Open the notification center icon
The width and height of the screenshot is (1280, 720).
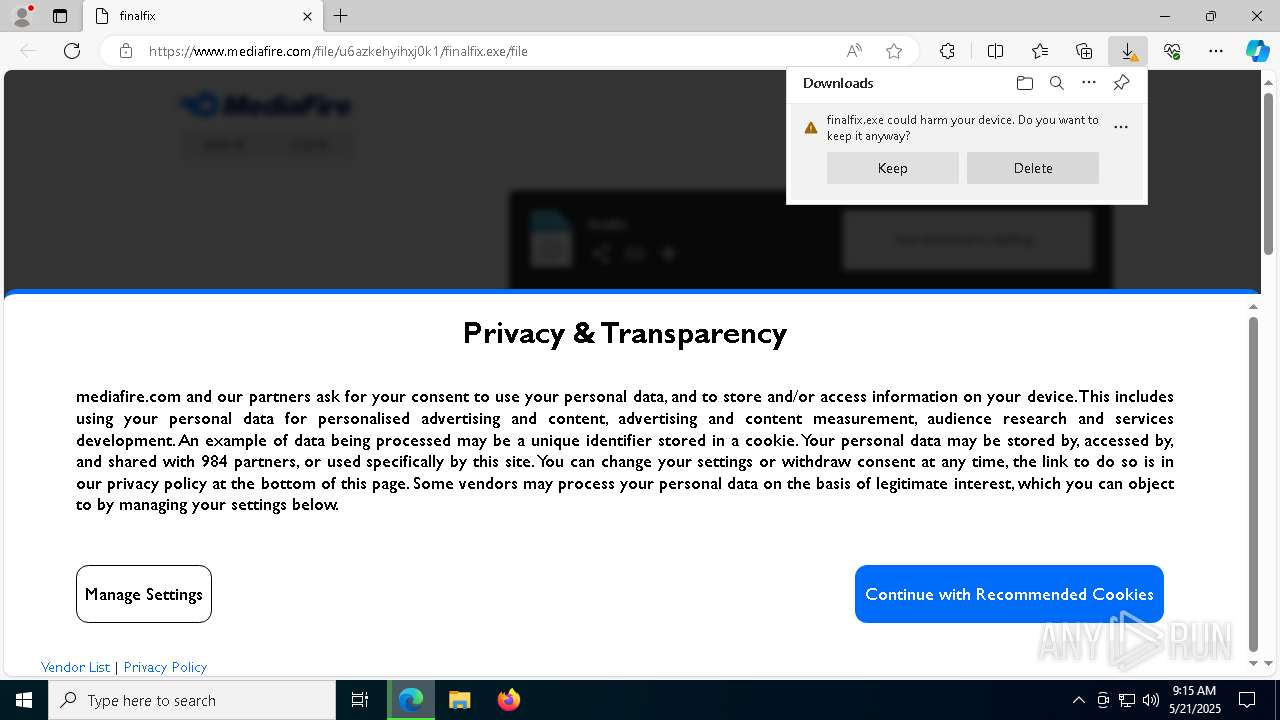(1247, 700)
